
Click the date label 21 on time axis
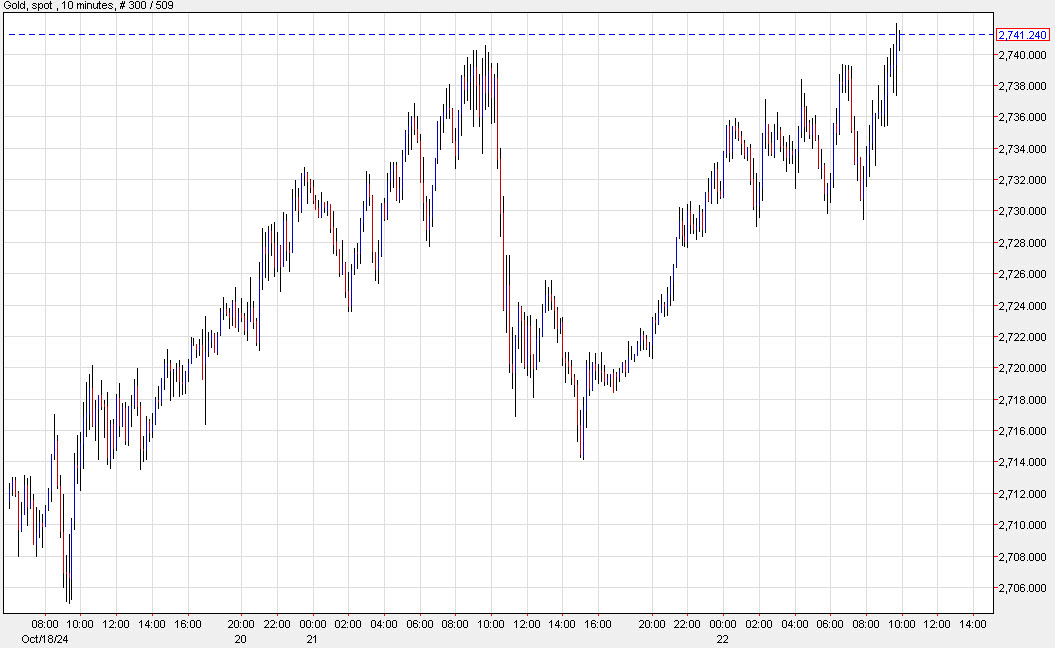[312, 639]
